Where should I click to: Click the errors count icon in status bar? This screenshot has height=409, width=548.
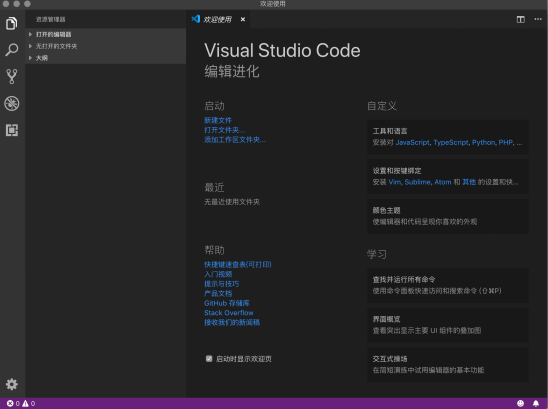10,403
